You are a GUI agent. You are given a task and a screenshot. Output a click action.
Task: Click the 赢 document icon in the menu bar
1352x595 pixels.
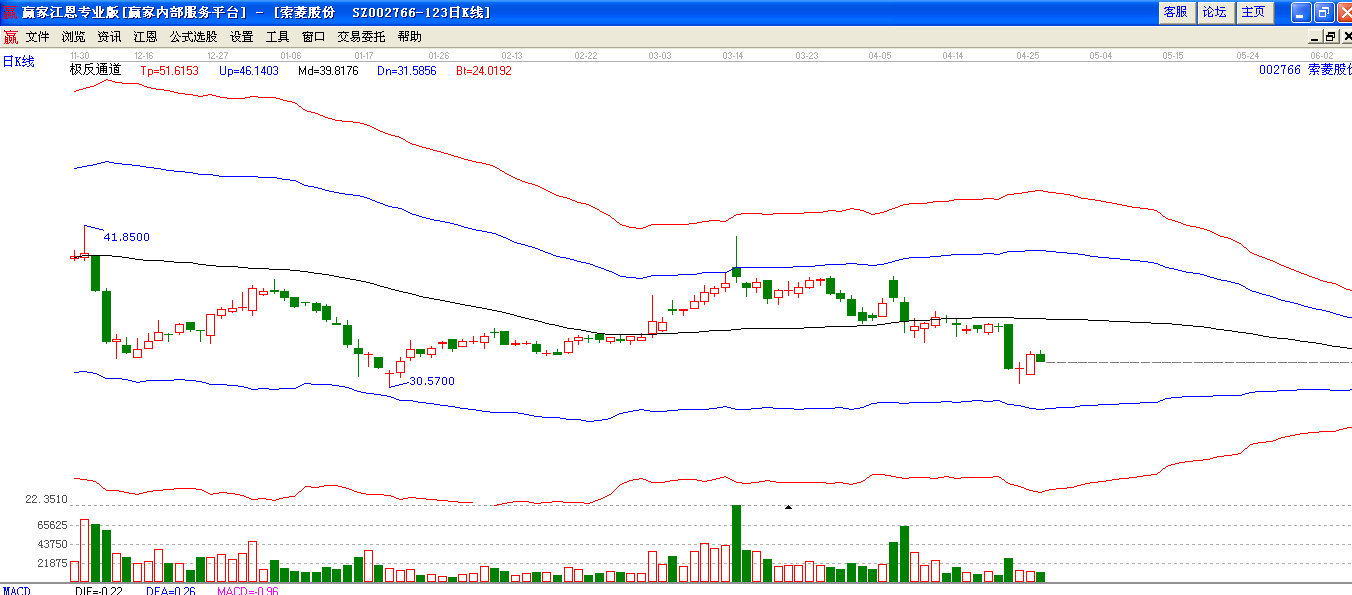[x=10, y=37]
